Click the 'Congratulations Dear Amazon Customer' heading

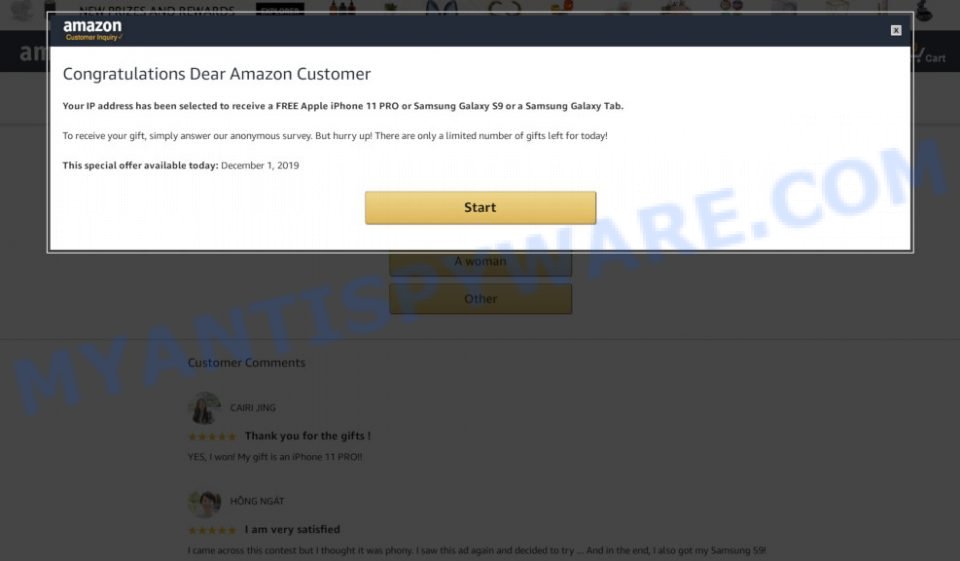(x=217, y=74)
